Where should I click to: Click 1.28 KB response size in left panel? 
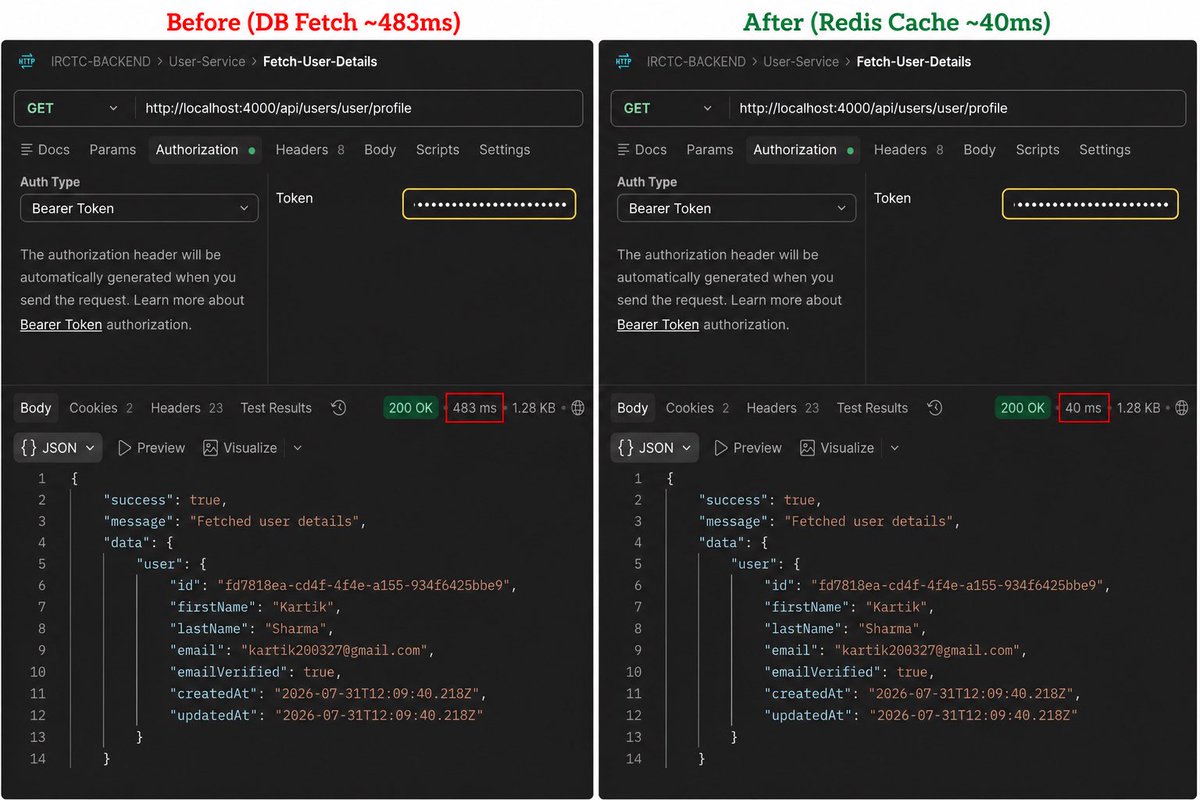534,408
